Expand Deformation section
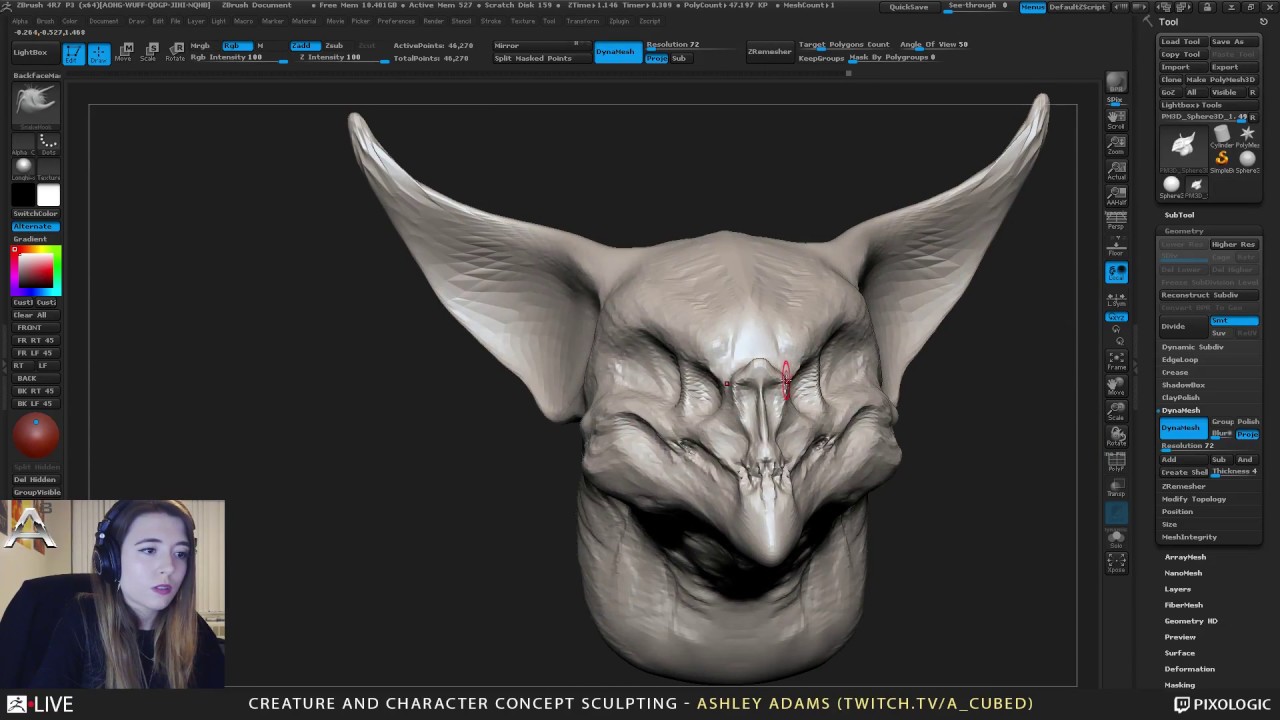 pyautogui.click(x=1189, y=669)
